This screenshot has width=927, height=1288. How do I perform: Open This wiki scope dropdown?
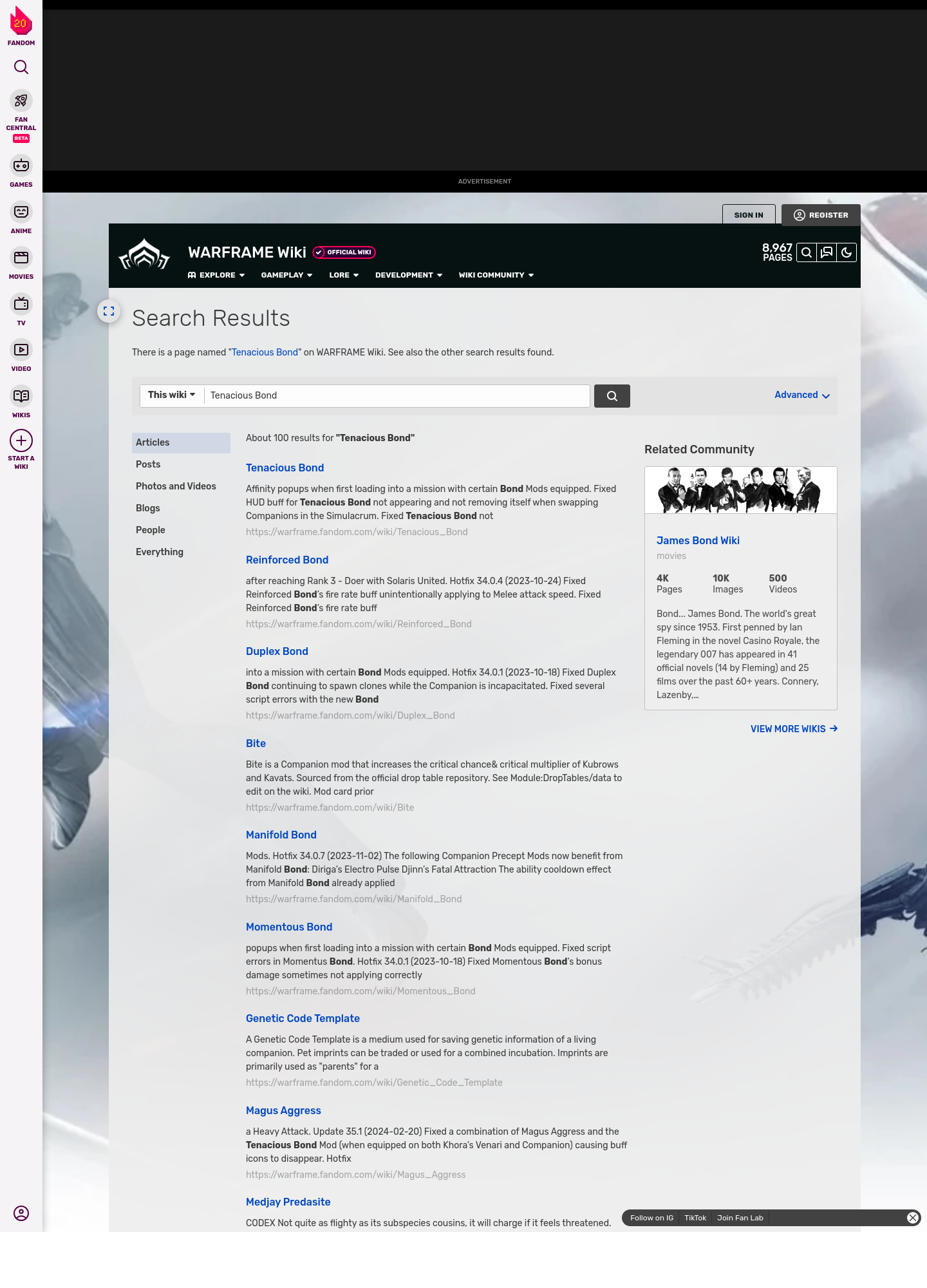(x=172, y=395)
